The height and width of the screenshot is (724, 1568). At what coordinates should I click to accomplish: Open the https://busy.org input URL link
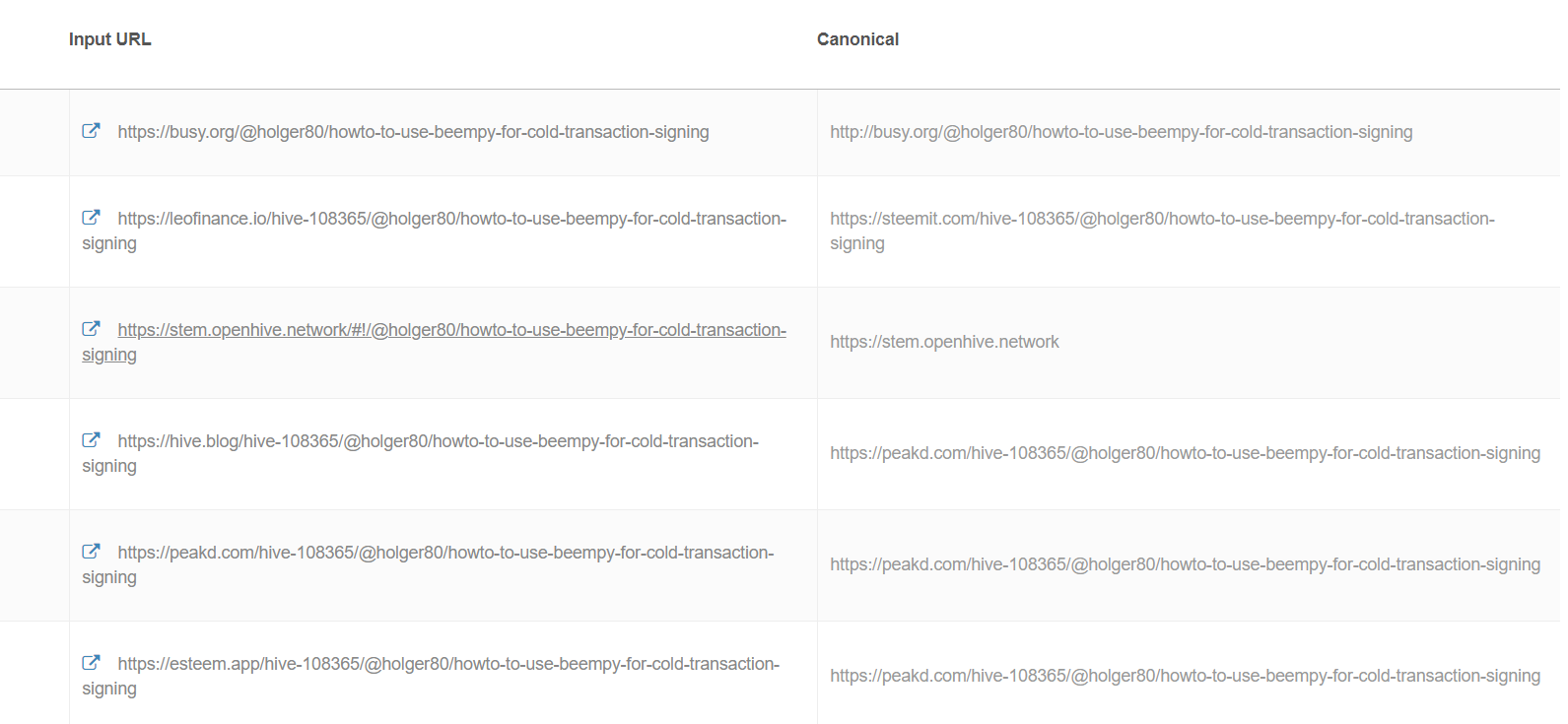pyautogui.click(x=413, y=132)
